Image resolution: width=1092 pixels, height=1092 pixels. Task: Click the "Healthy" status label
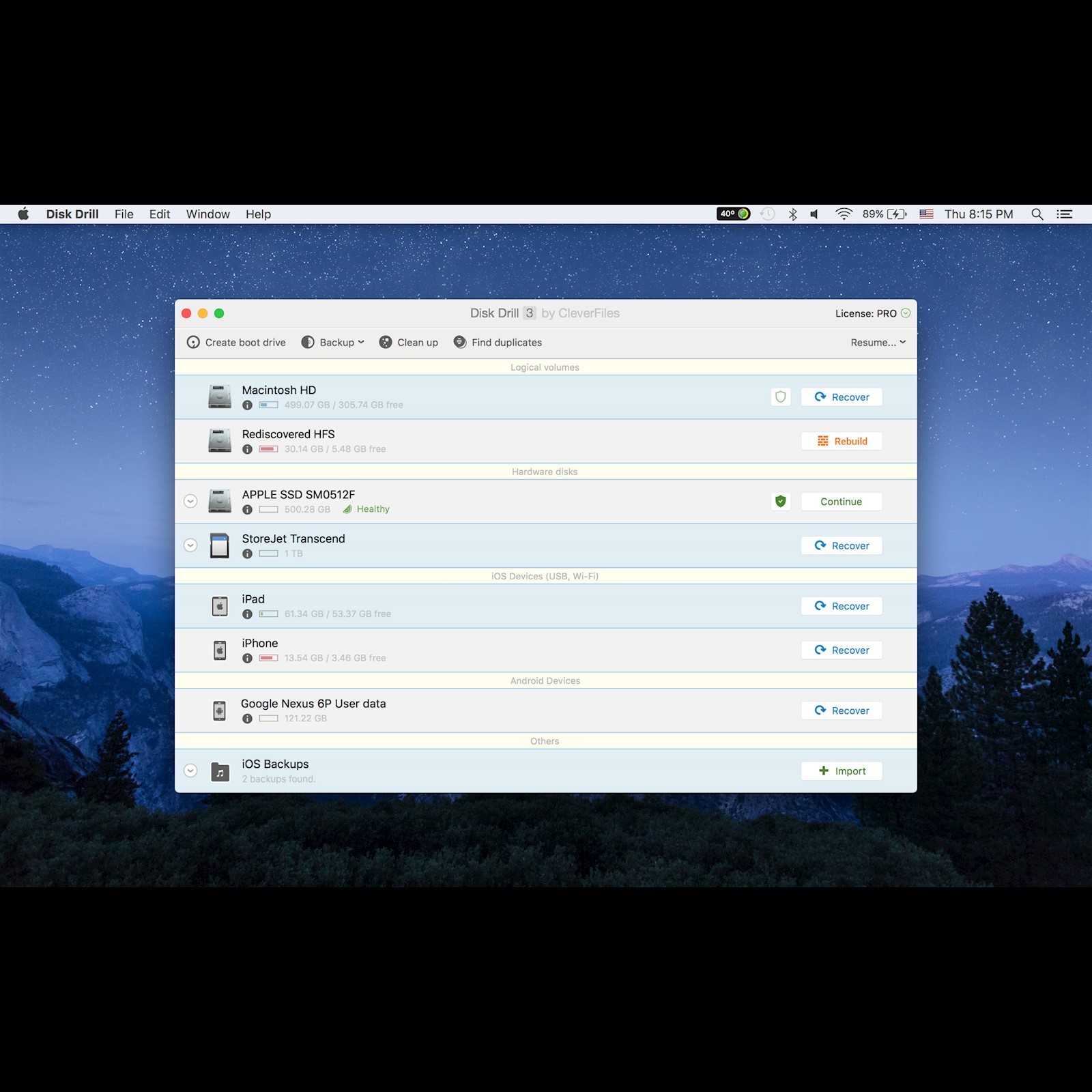(x=373, y=509)
